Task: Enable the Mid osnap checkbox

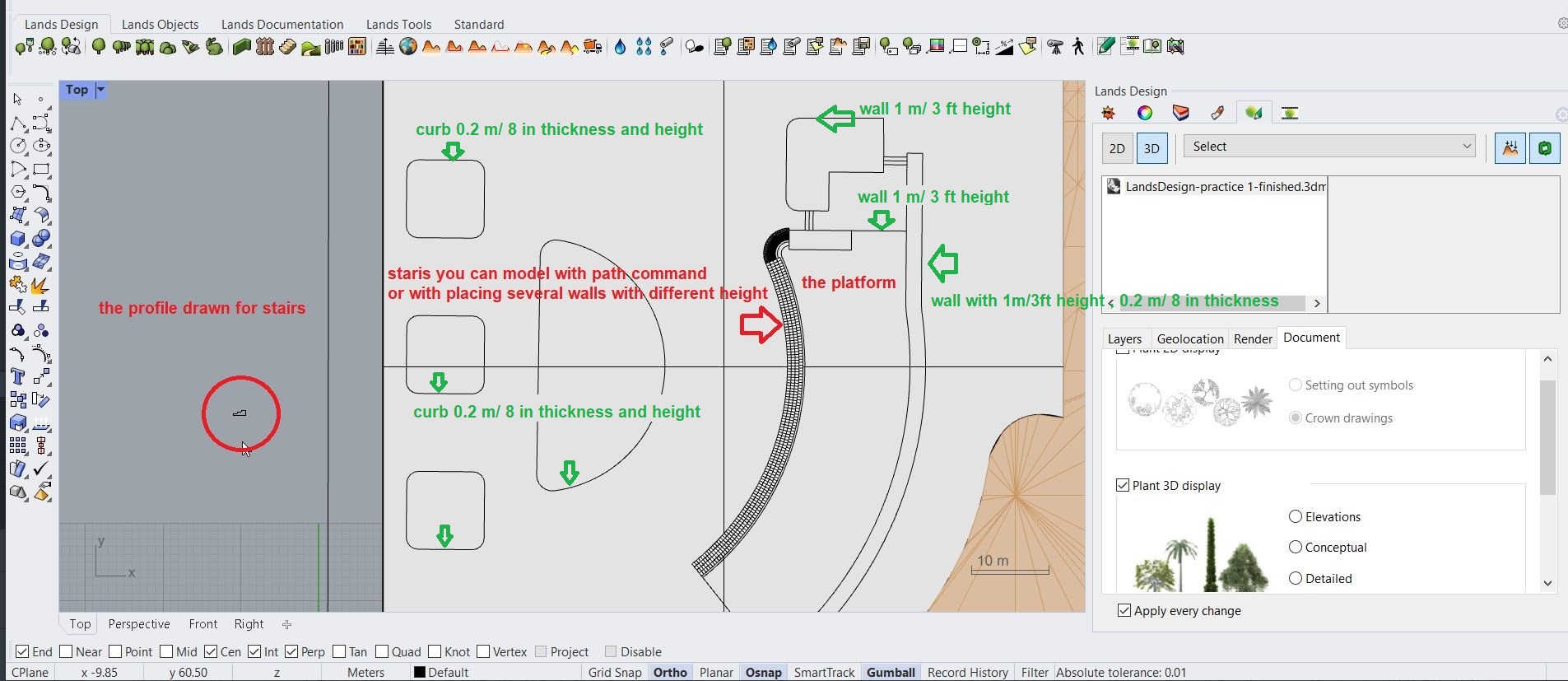Action: point(166,651)
